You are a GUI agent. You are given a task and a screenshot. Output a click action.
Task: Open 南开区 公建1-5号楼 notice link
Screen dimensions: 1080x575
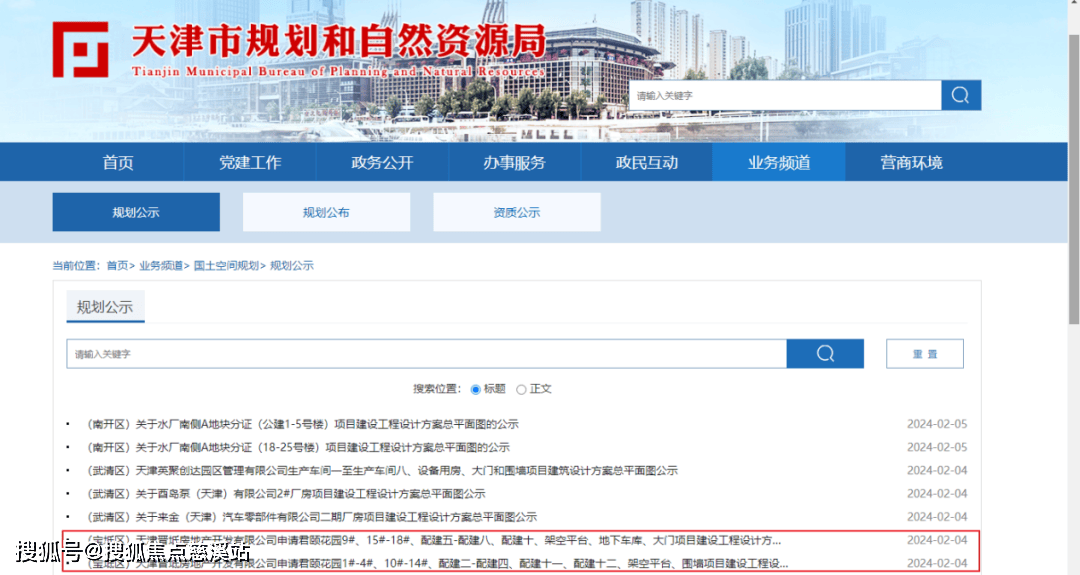[300, 424]
